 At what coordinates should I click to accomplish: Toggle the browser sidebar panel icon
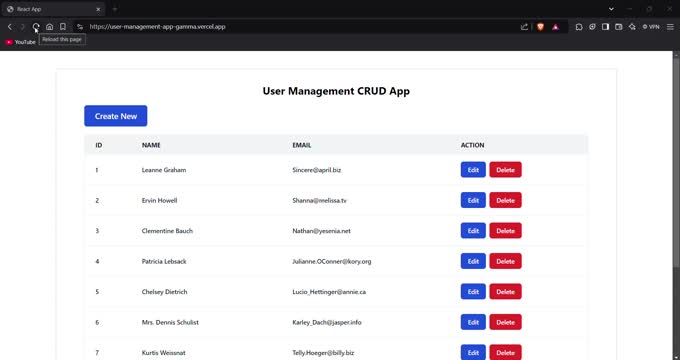pyautogui.click(x=605, y=27)
